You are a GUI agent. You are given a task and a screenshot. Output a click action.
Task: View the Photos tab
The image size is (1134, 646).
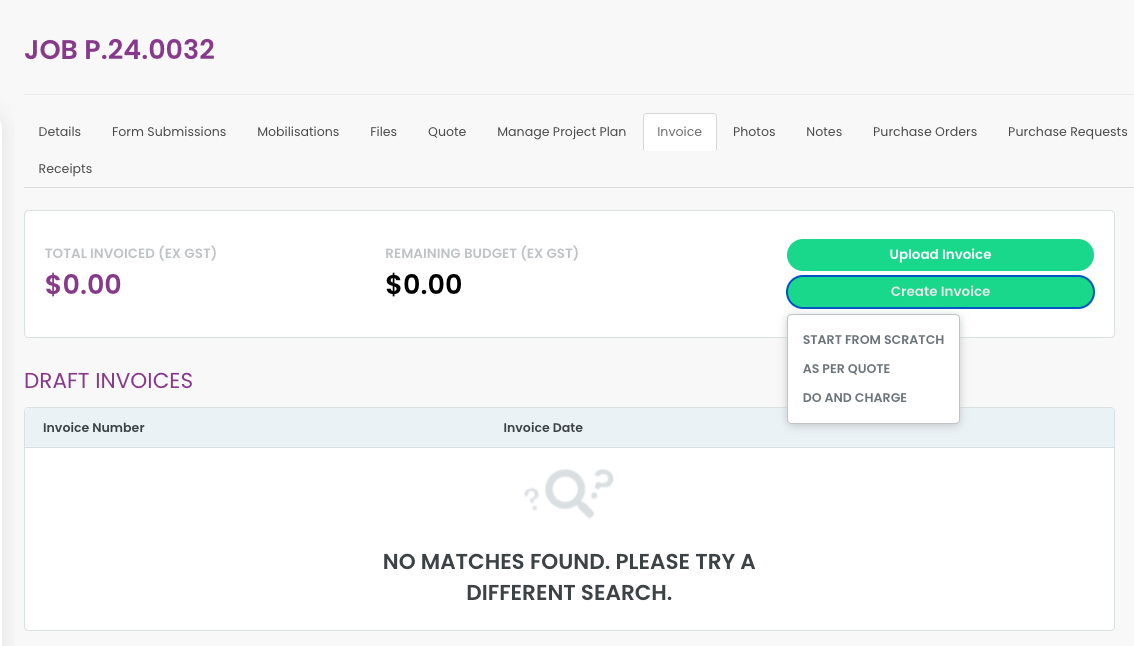coord(754,132)
